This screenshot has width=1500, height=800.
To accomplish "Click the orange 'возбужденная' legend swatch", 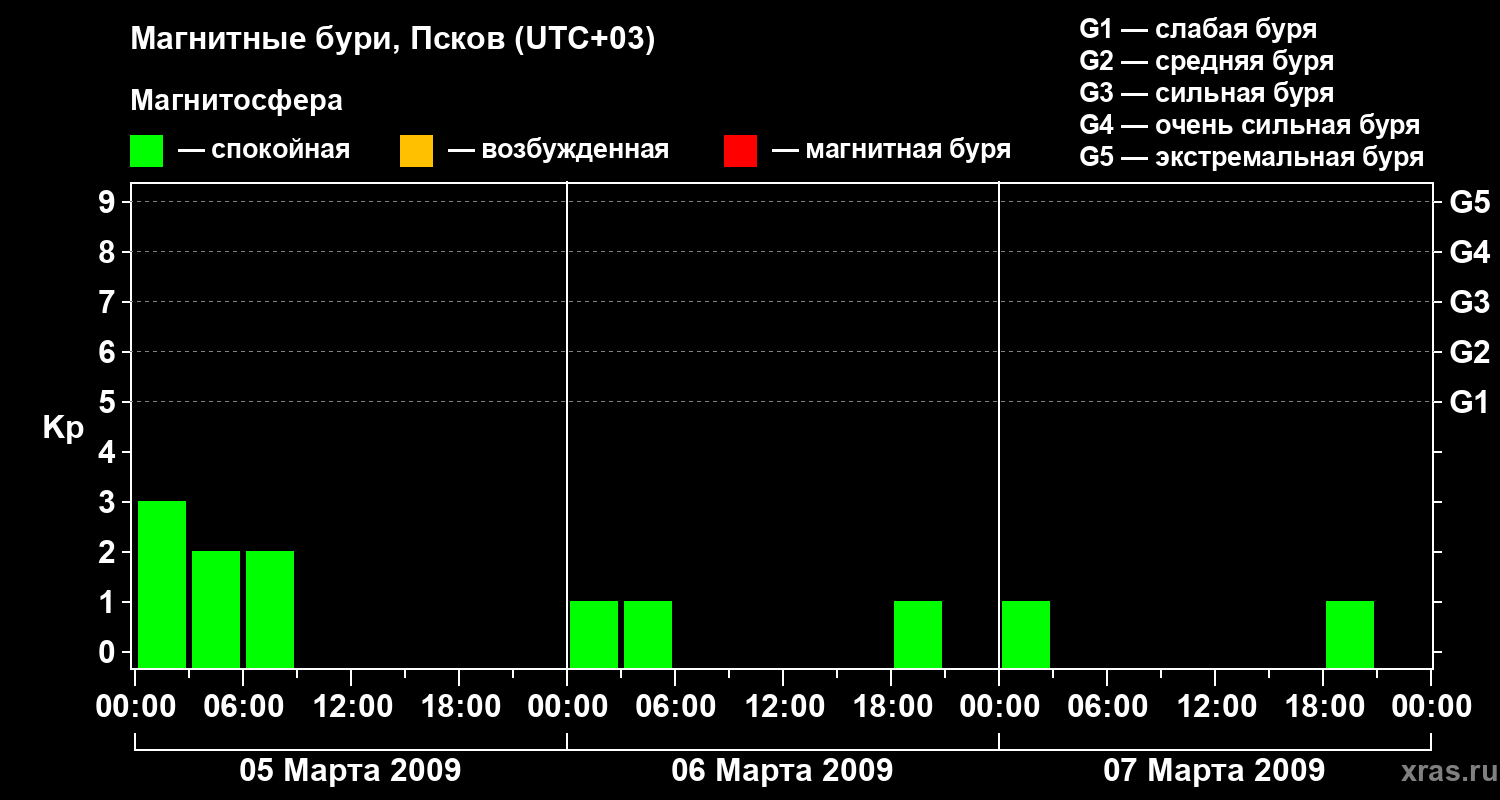I will pyautogui.click(x=416, y=151).
